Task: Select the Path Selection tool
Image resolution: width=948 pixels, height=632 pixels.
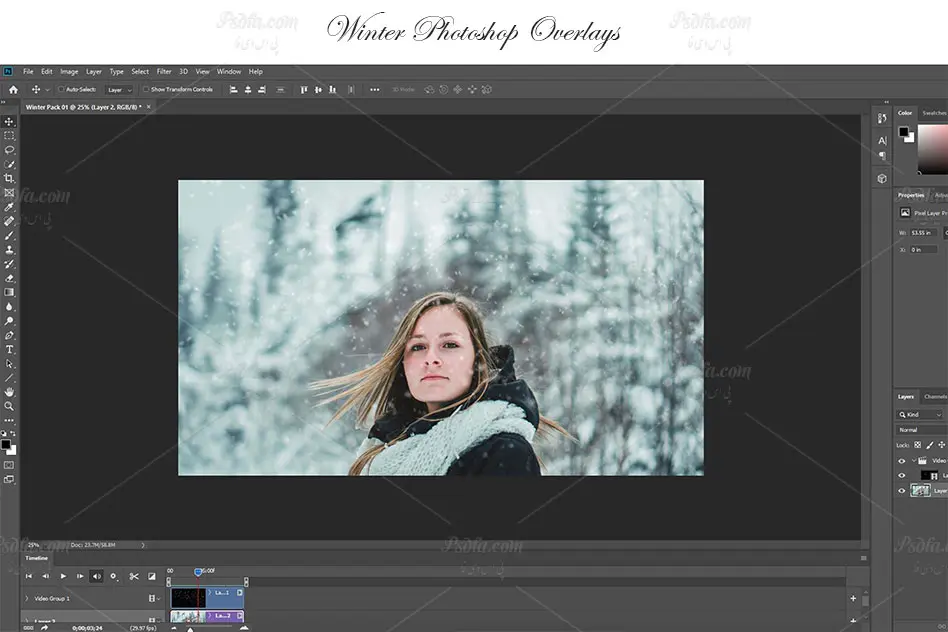Action: 9,364
